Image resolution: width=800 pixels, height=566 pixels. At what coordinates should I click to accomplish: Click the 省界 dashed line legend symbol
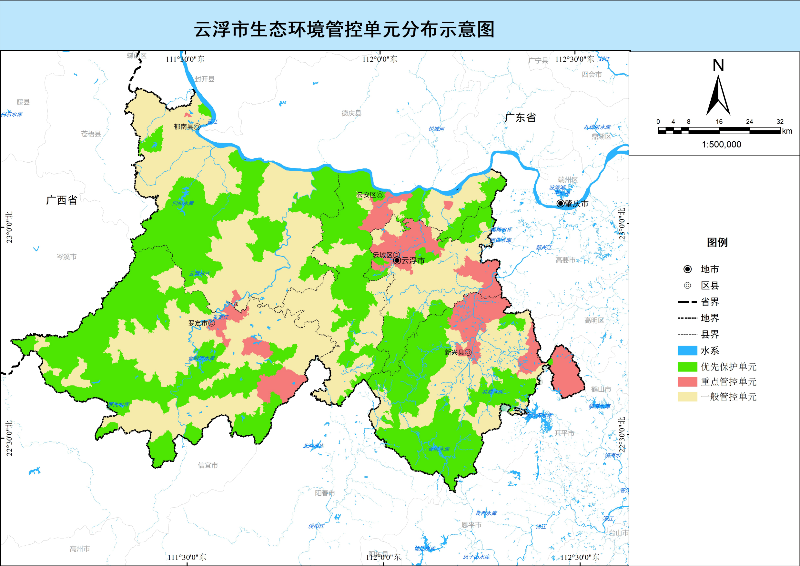686,302
